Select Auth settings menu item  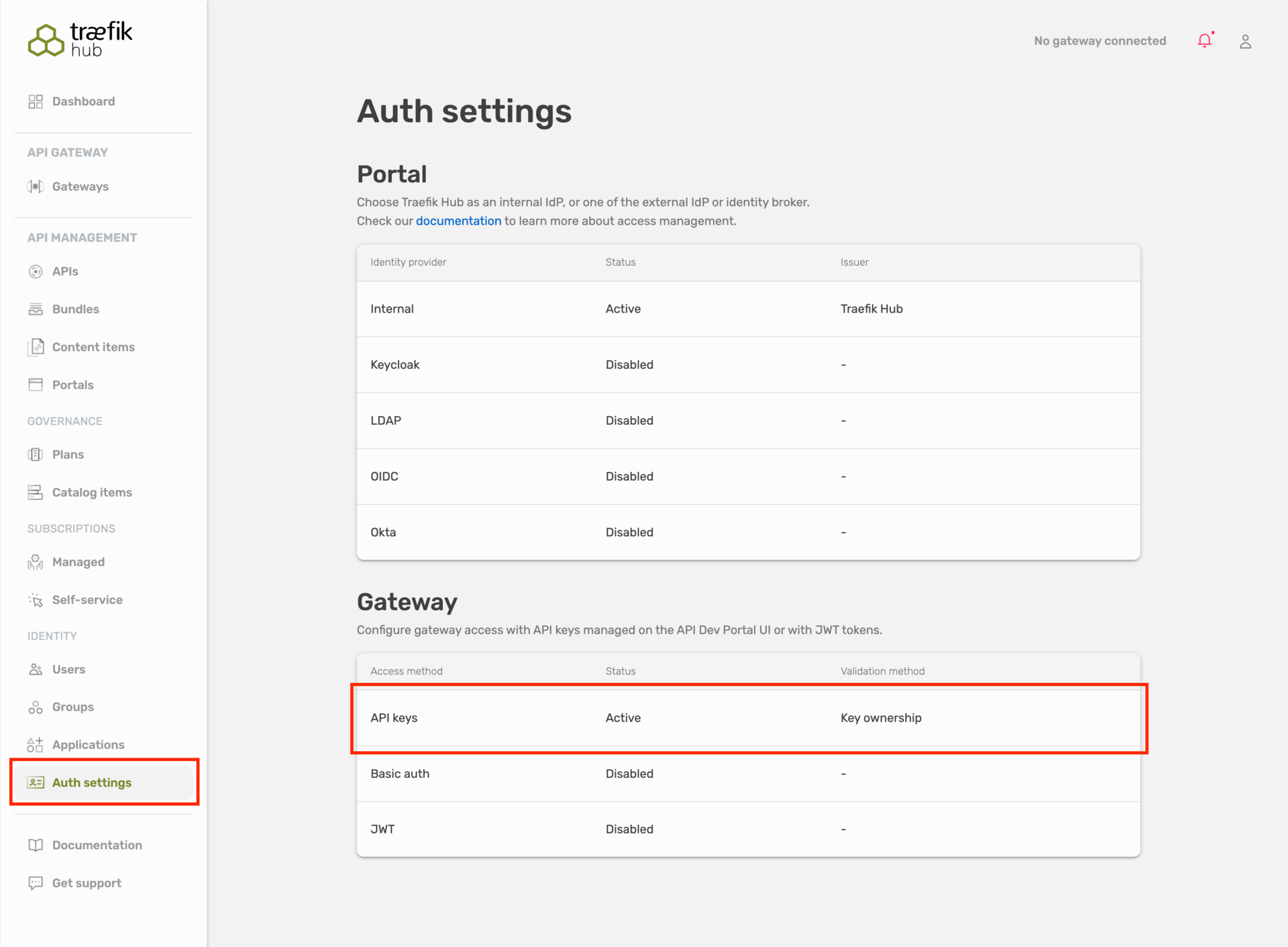pyautogui.click(x=104, y=783)
